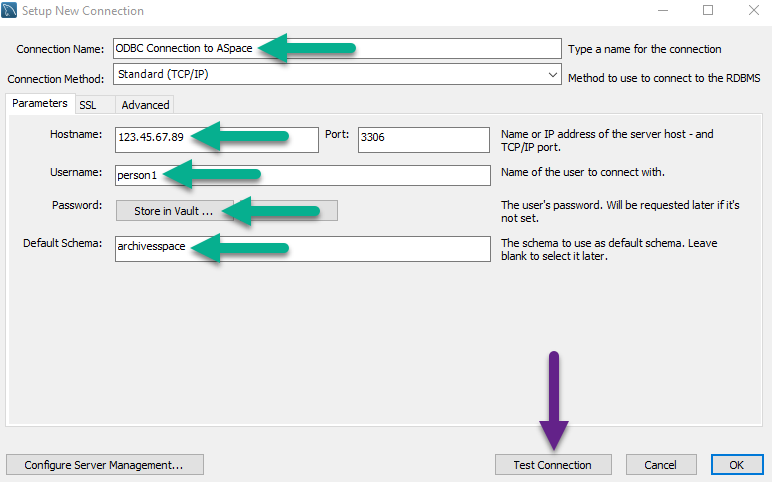This screenshot has height=482, width=772.
Task: Click the MySQL Workbench dolphin icon in title bar
Action: click(11, 11)
